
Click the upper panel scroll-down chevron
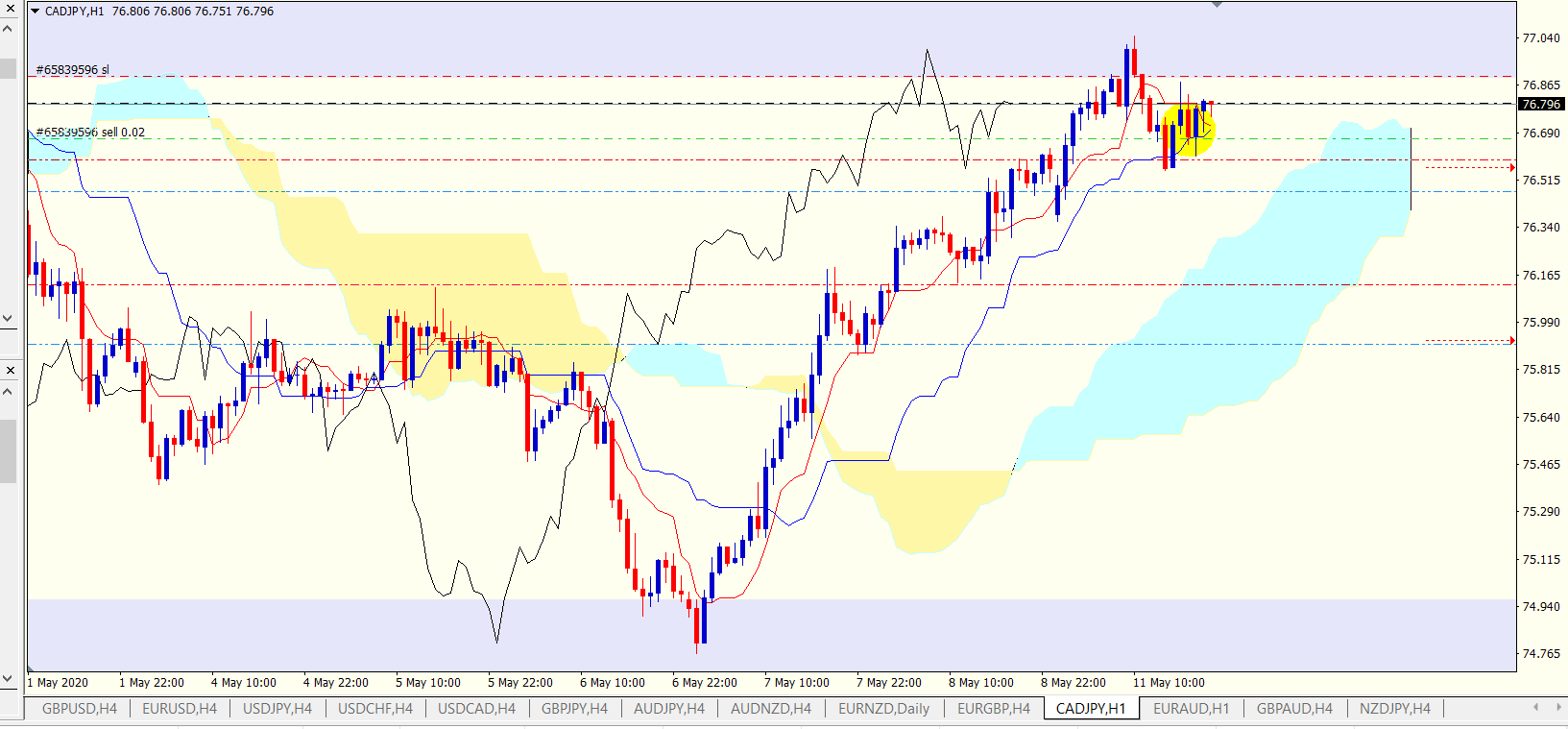(x=8, y=318)
